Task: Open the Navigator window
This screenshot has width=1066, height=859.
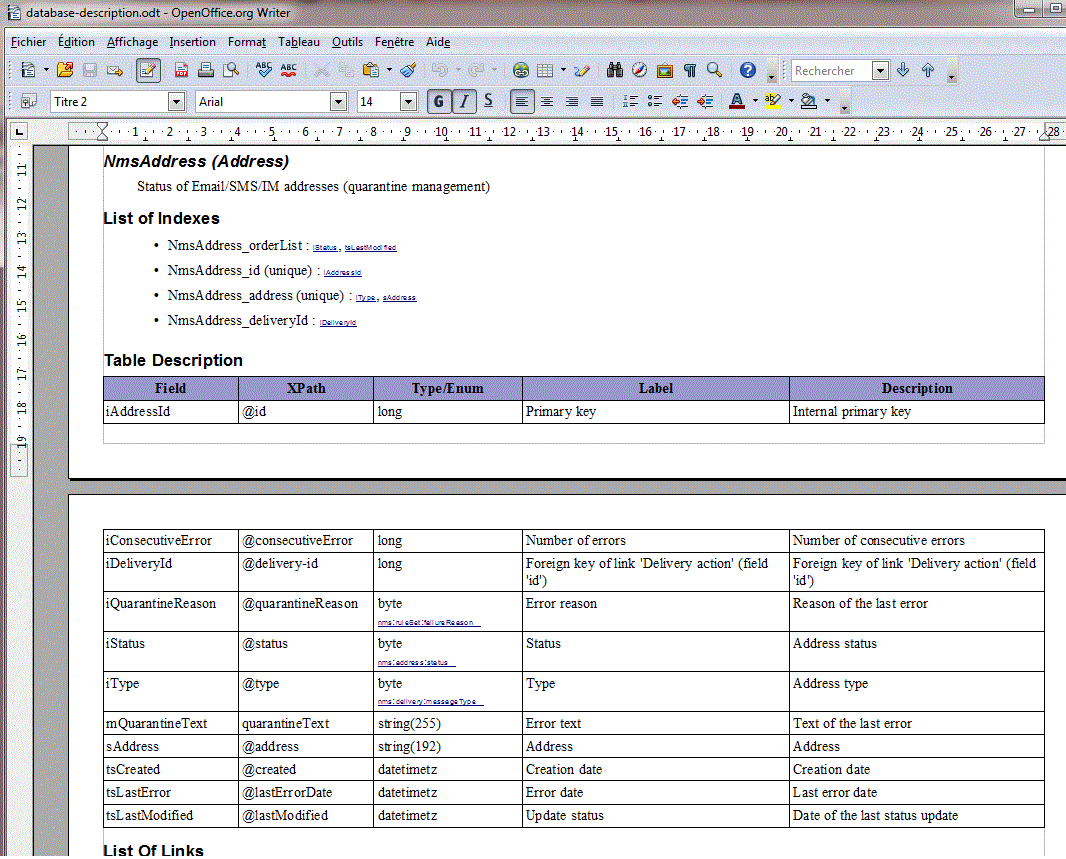Action: [x=638, y=70]
